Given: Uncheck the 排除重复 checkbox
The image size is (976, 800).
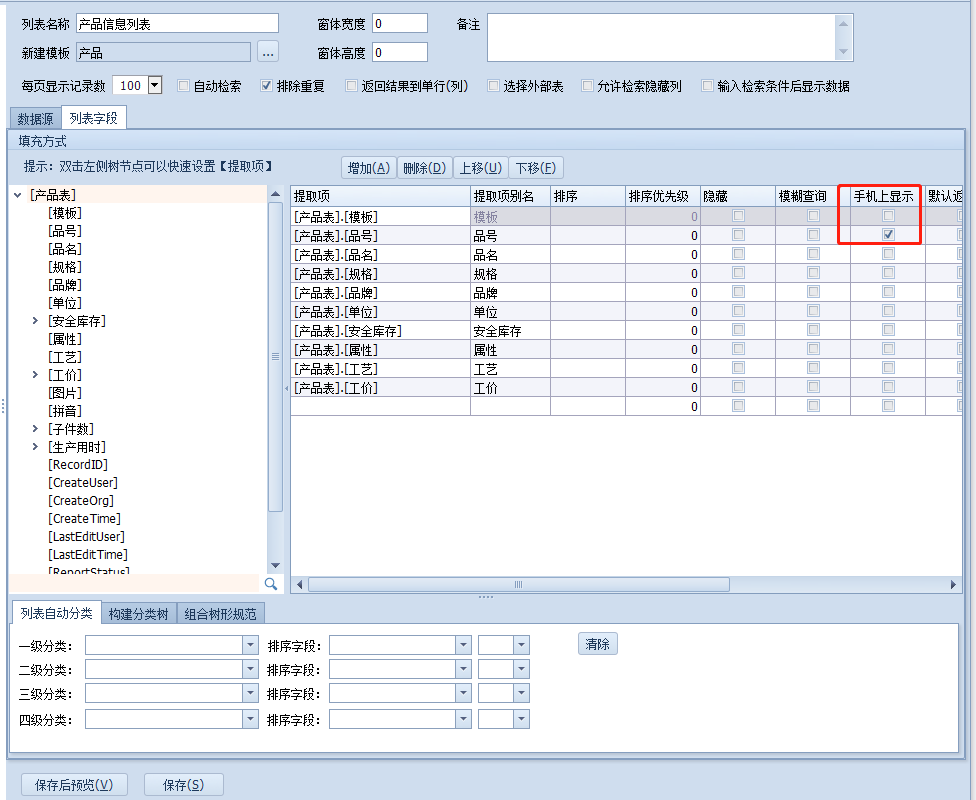Looking at the screenshot, I should pyautogui.click(x=267, y=86).
